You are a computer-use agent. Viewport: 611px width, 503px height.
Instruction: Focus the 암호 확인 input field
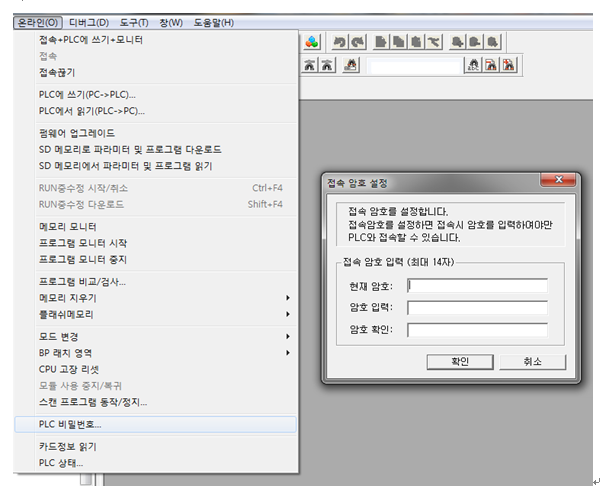point(477,330)
